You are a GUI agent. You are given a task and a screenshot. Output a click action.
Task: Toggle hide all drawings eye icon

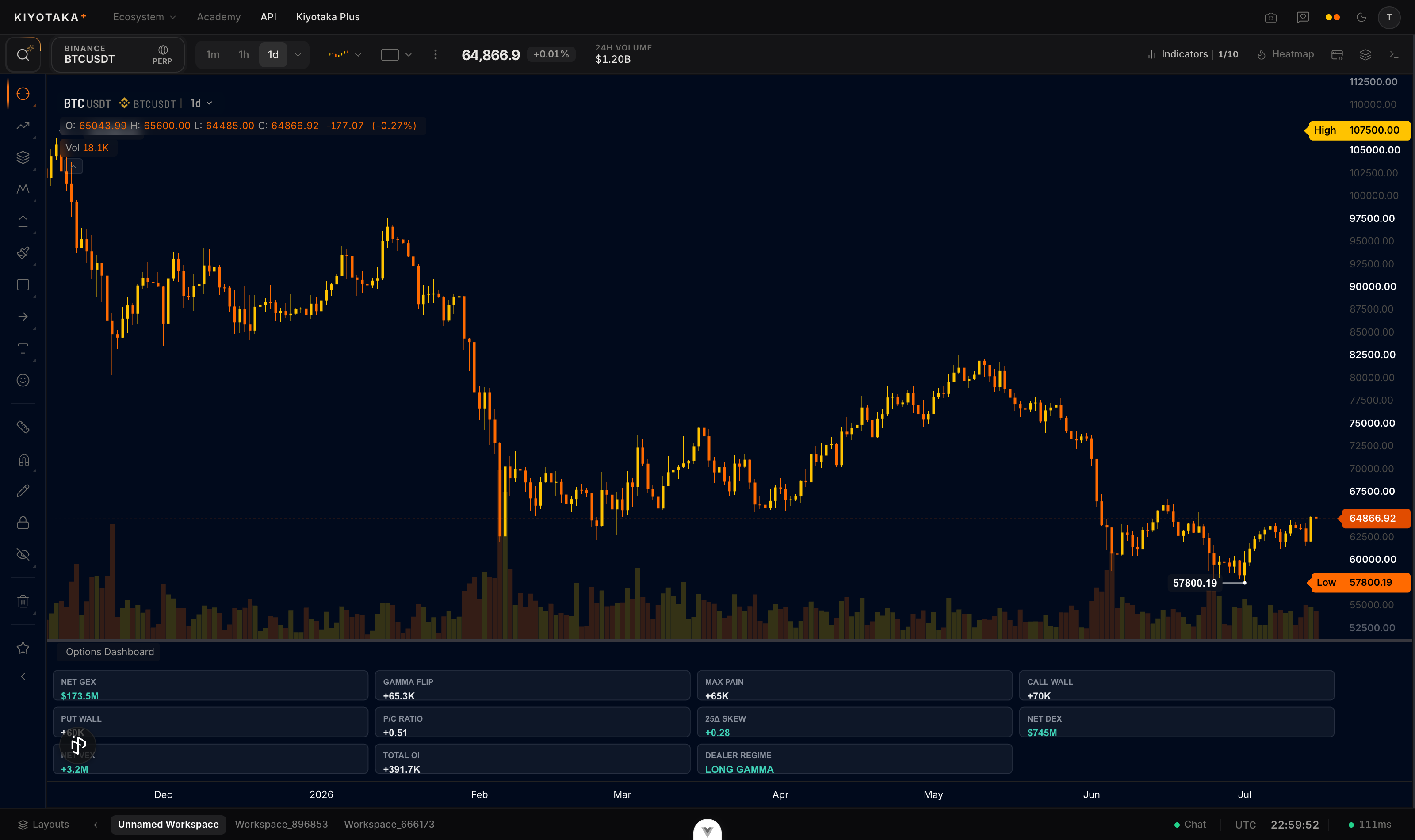(x=23, y=555)
